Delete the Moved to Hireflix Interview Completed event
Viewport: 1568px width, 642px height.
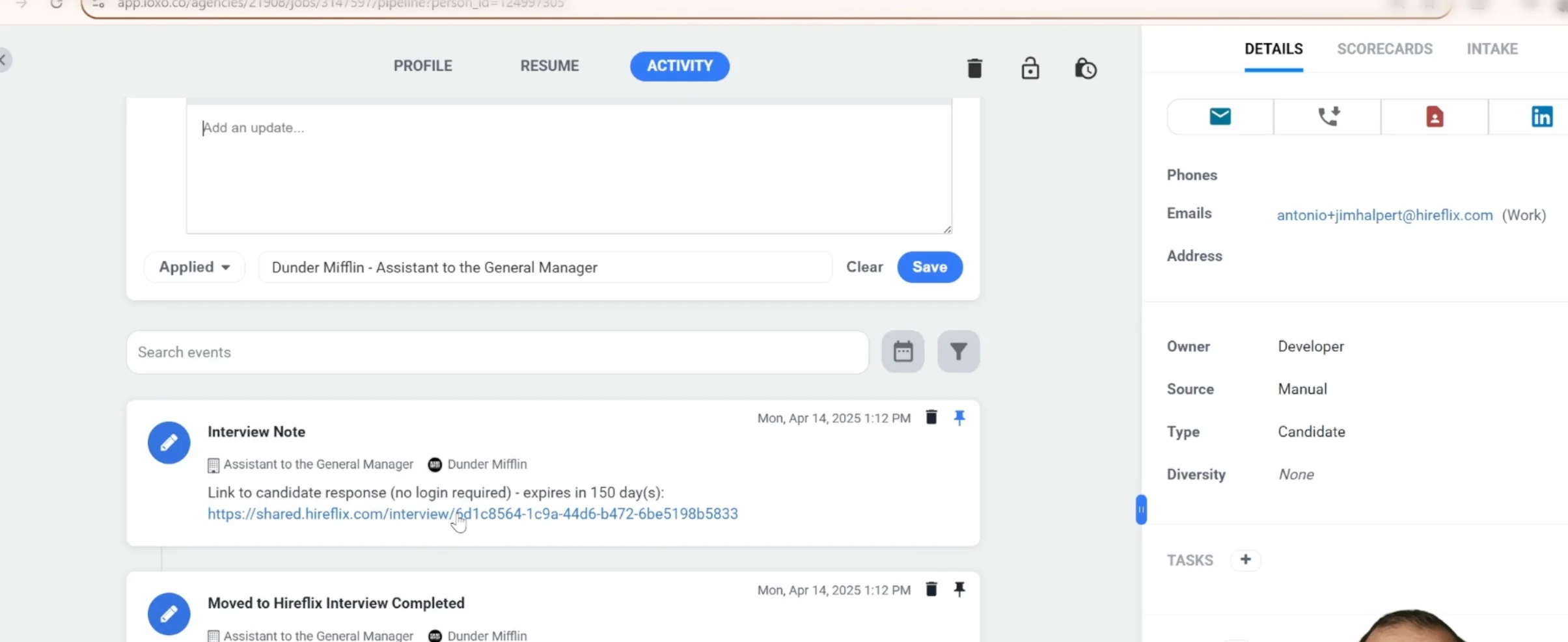(931, 589)
